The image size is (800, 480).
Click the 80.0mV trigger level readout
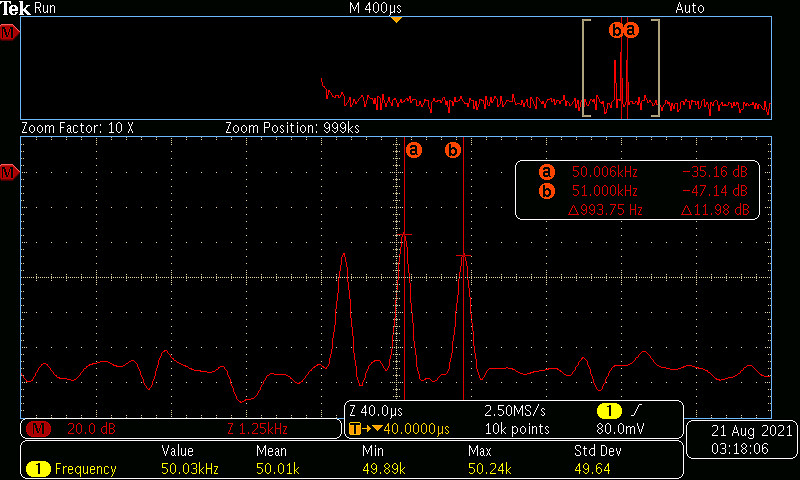coord(620,429)
